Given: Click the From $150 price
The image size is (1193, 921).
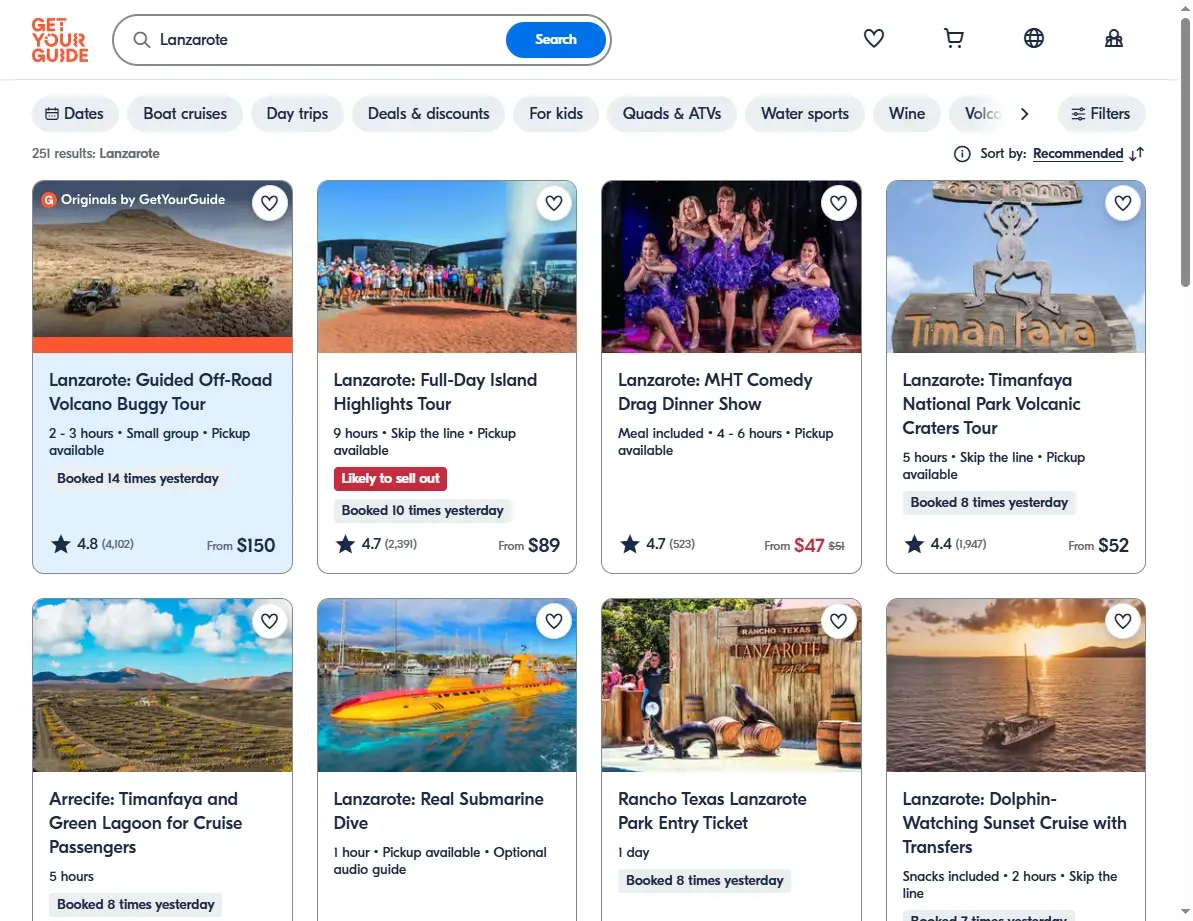Looking at the screenshot, I should (240, 545).
